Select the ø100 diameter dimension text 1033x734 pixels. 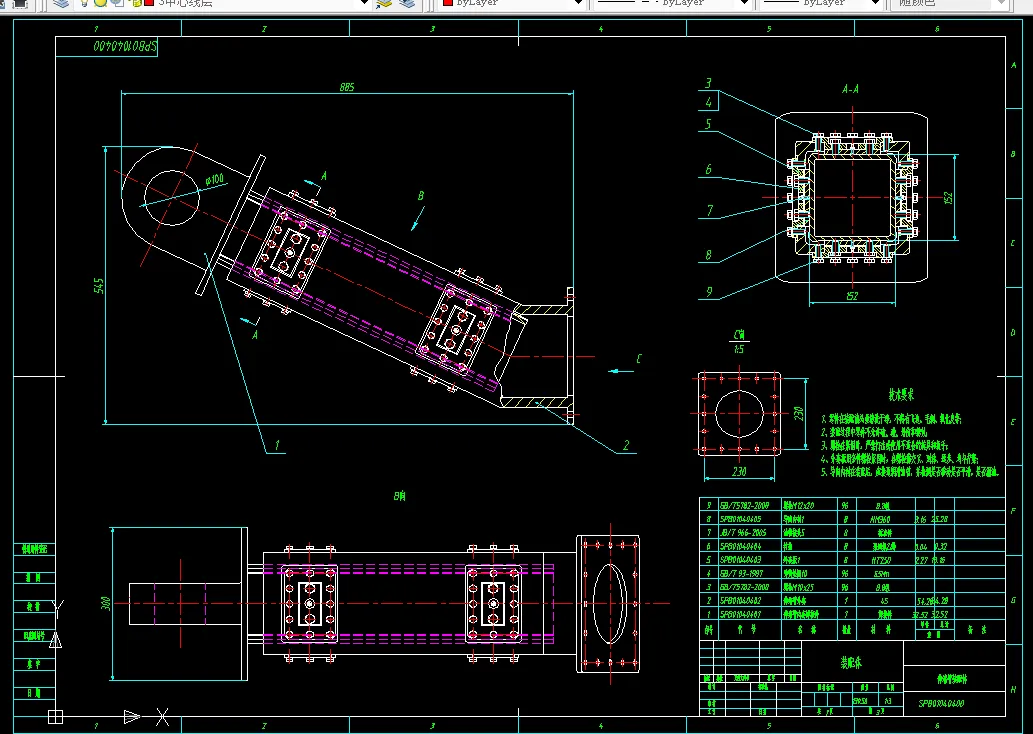(x=214, y=179)
